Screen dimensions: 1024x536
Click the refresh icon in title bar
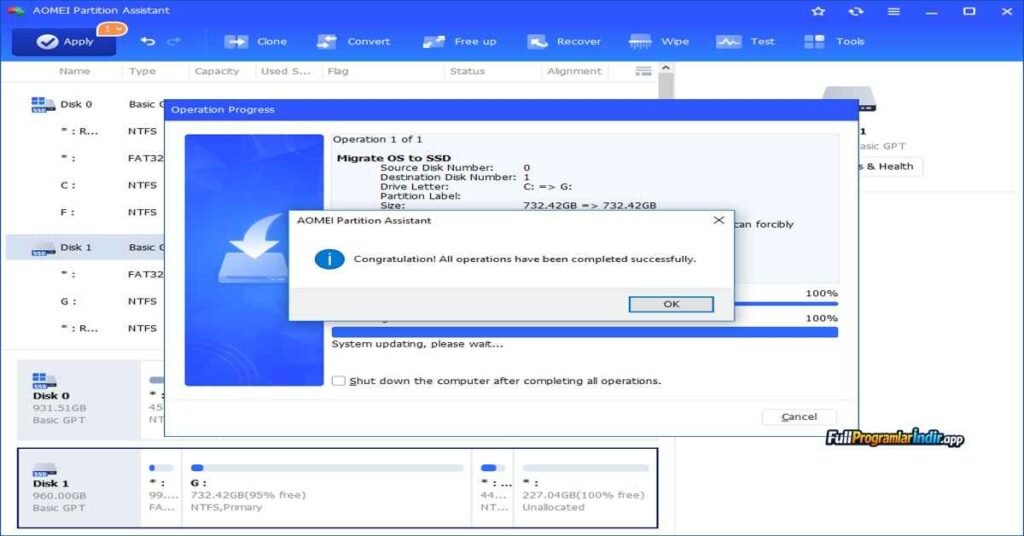pyautogui.click(x=856, y=11)
